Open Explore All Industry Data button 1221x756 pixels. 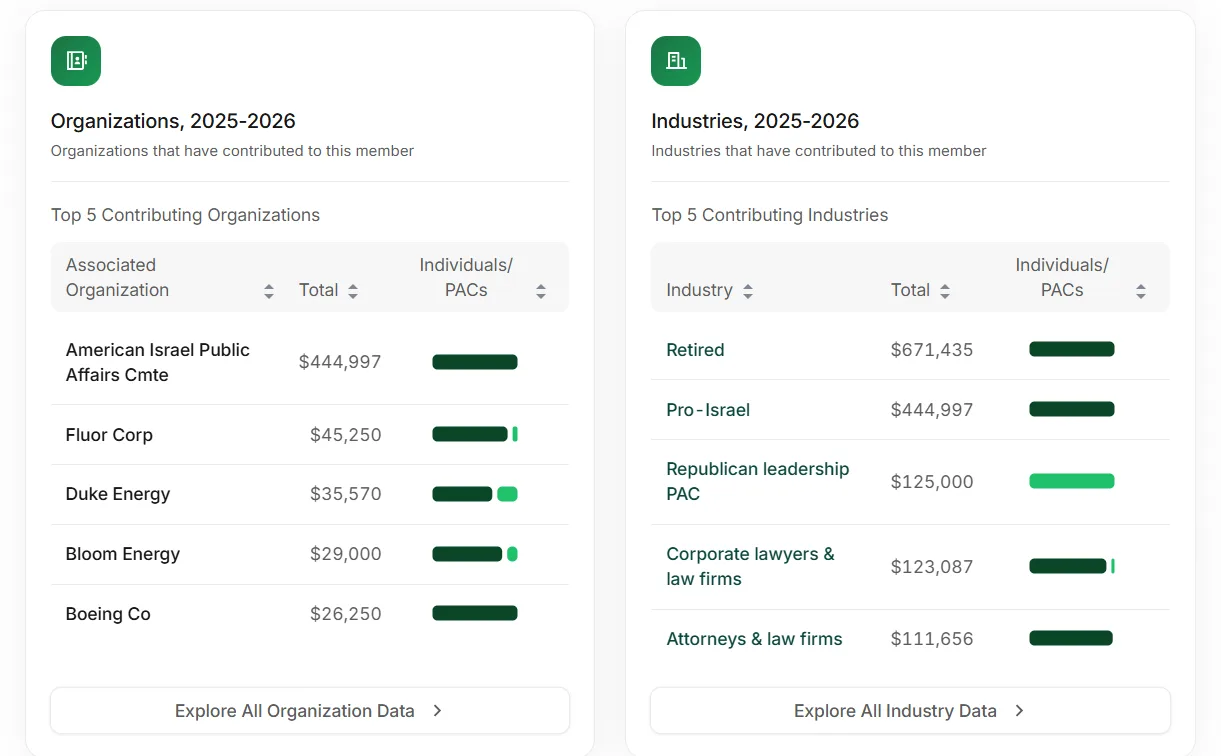coord(910,711)
